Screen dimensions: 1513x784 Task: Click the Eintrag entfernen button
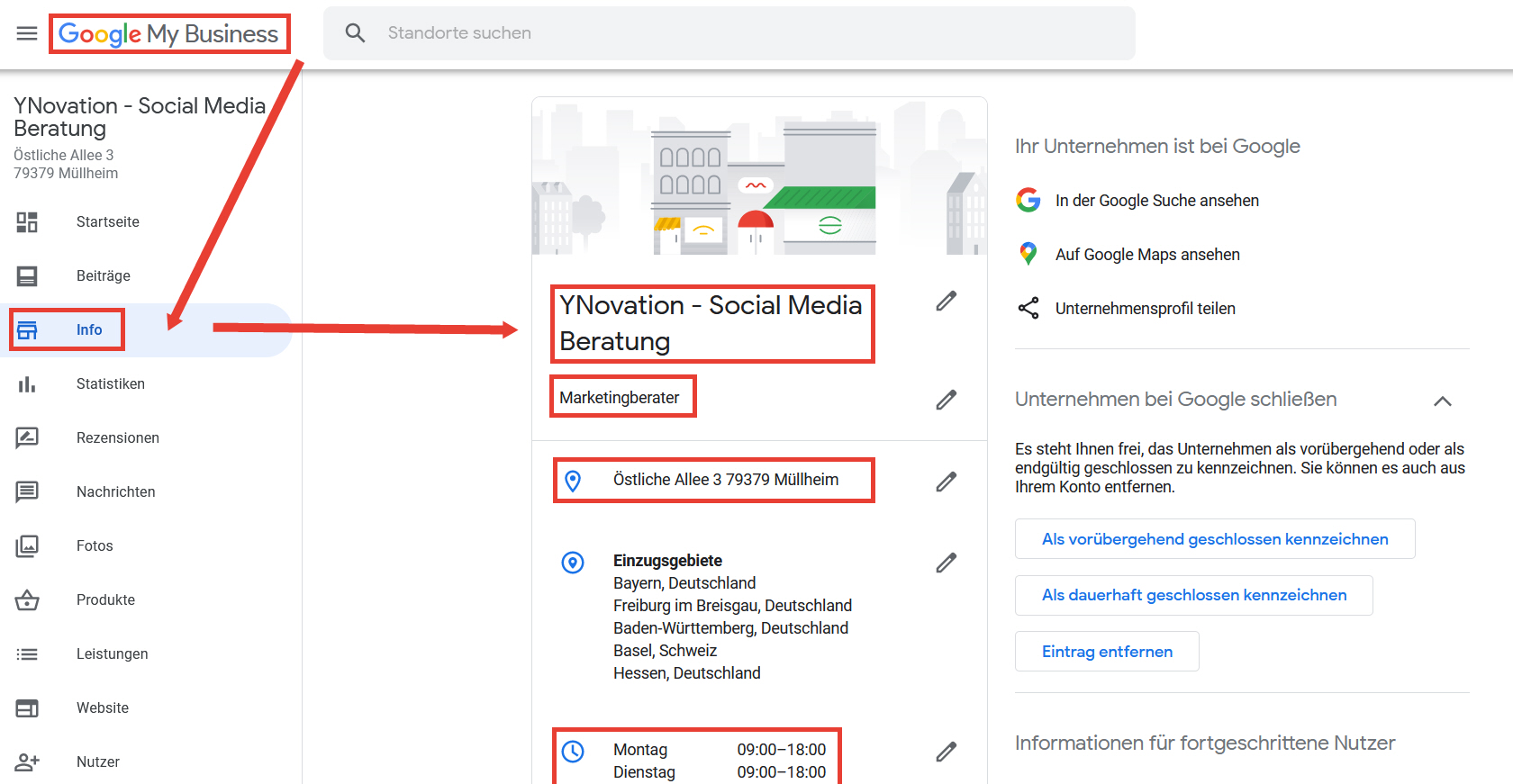click(x=1107, y=651)
